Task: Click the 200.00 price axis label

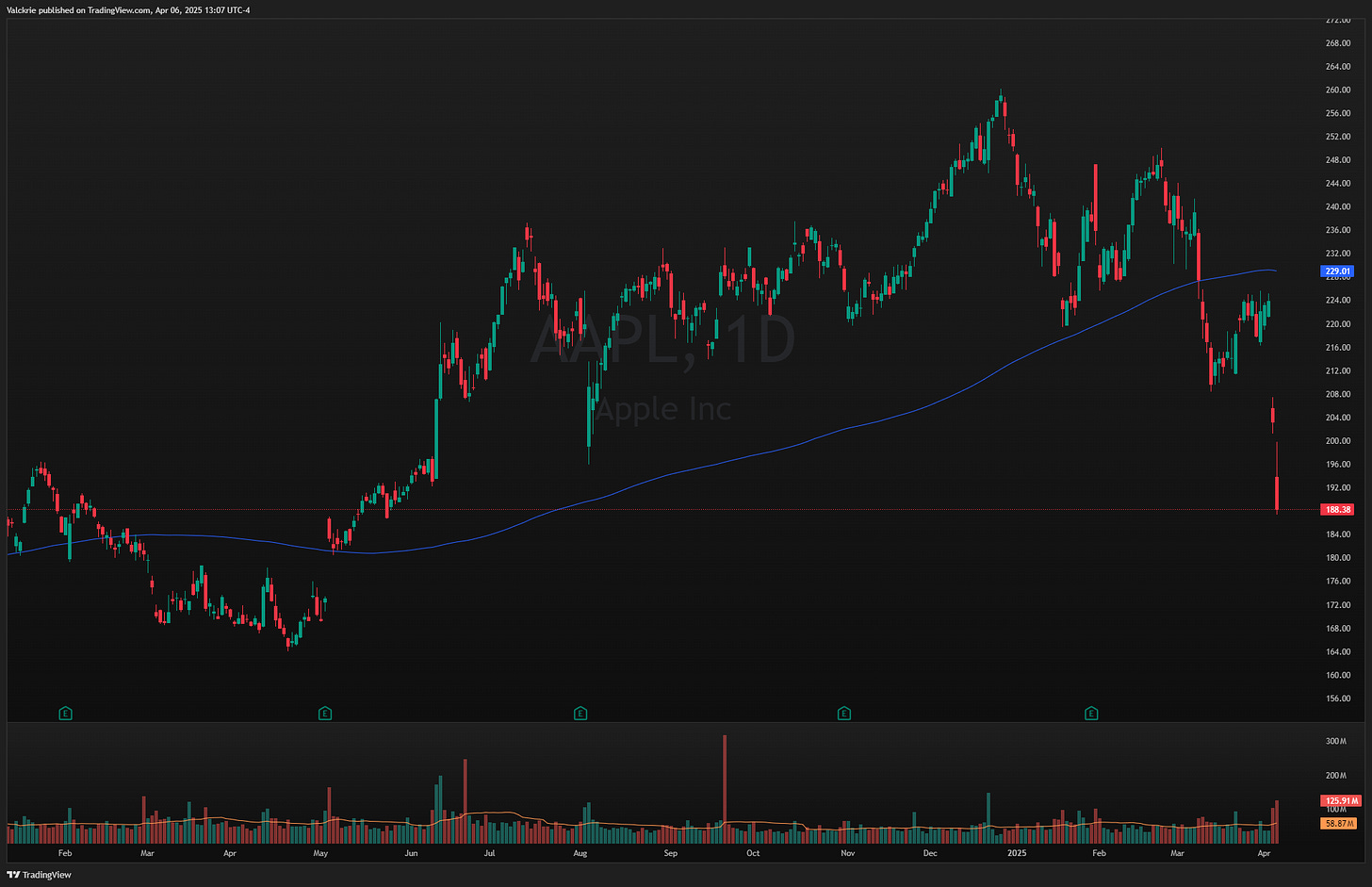Action: click(1338, 441)
